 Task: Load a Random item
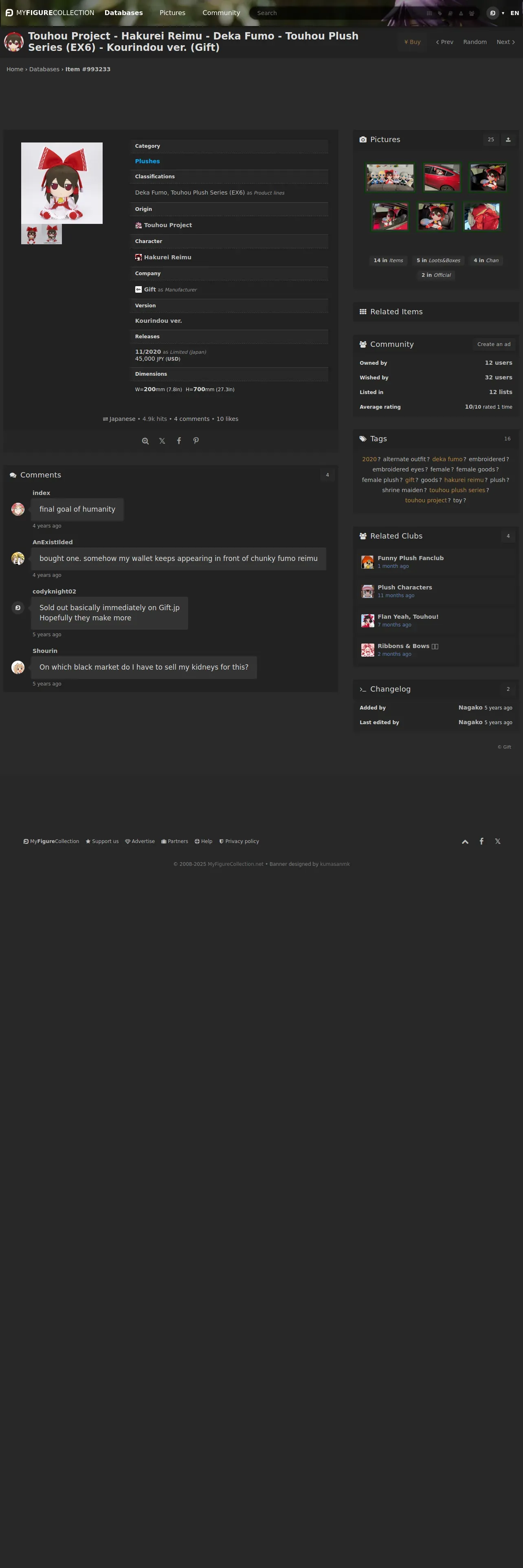tap(475, 42)
